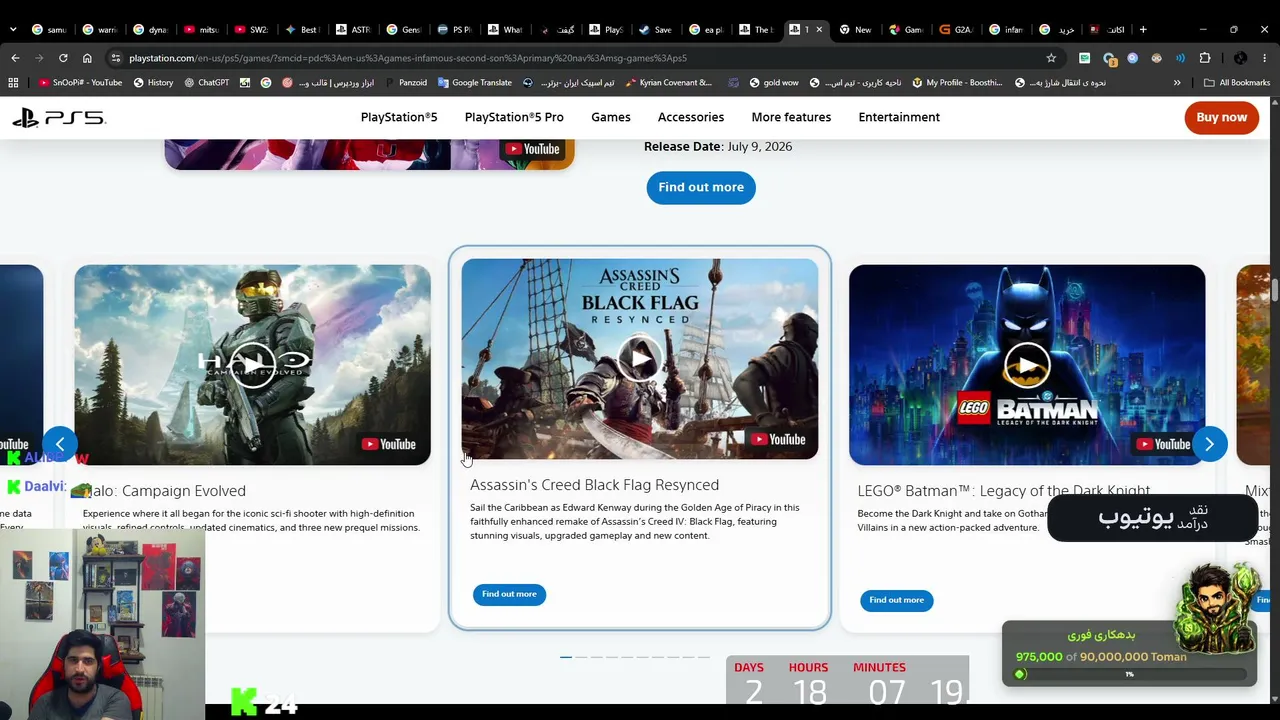Open the Chrome three-dot menu
The width and height of the screenshot is (1280, 720).
1264,58
